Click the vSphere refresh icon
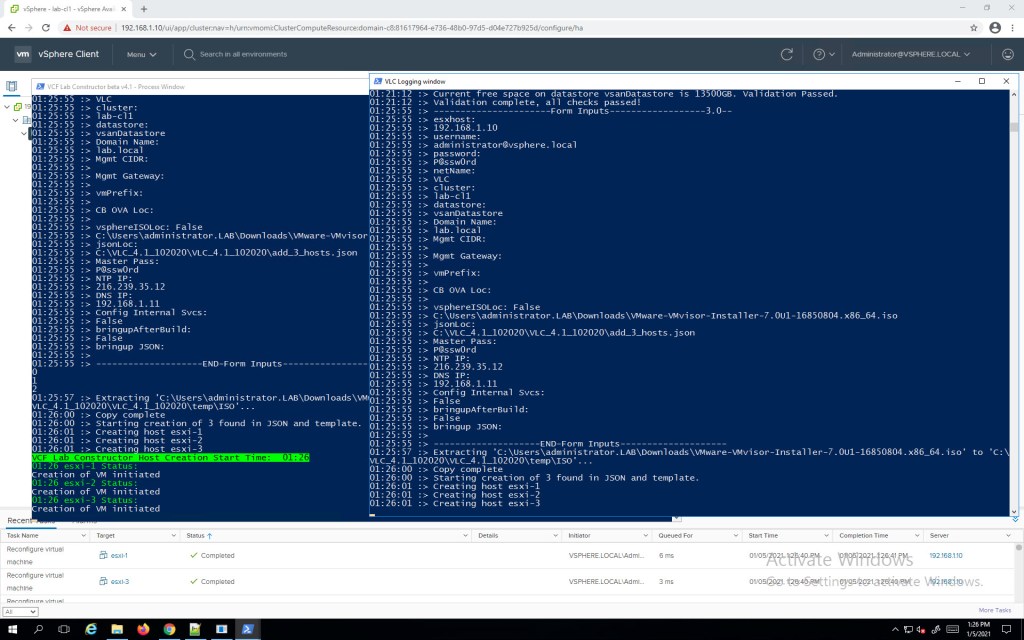This screenshot has width=1024, height=640. [x=787, y=54]
